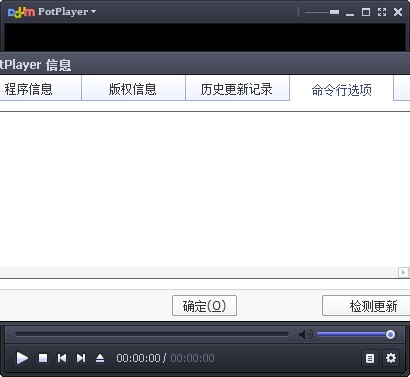Close the PotPlayer window
Viewport: 410px width, 377px height.
click(x=398, y=12)
